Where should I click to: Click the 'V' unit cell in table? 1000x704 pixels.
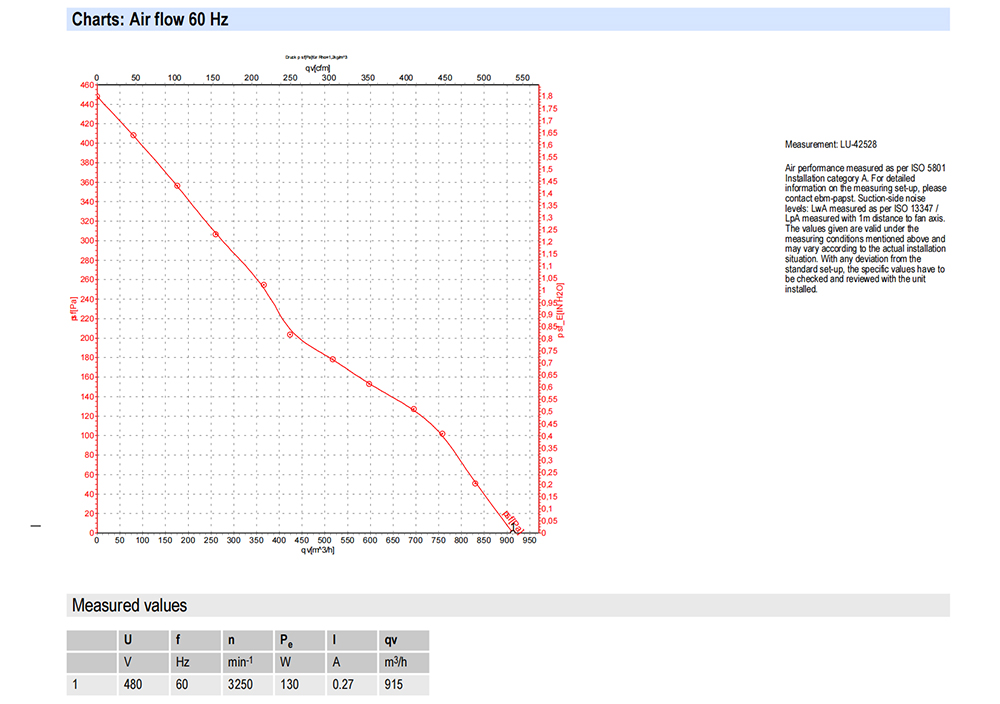click(x=143, y=662)
